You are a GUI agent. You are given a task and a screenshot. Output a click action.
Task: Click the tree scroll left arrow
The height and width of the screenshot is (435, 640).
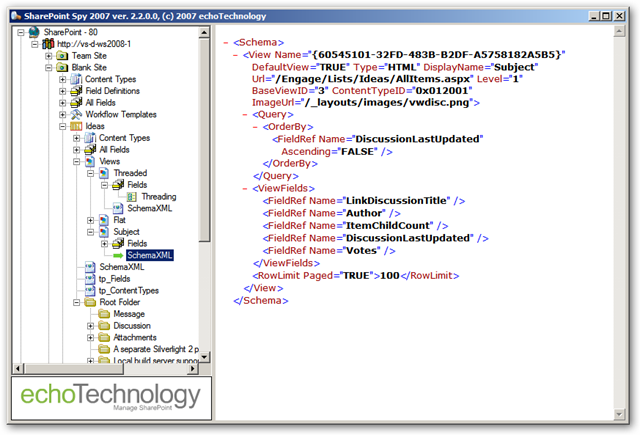(x=18, y=369)
